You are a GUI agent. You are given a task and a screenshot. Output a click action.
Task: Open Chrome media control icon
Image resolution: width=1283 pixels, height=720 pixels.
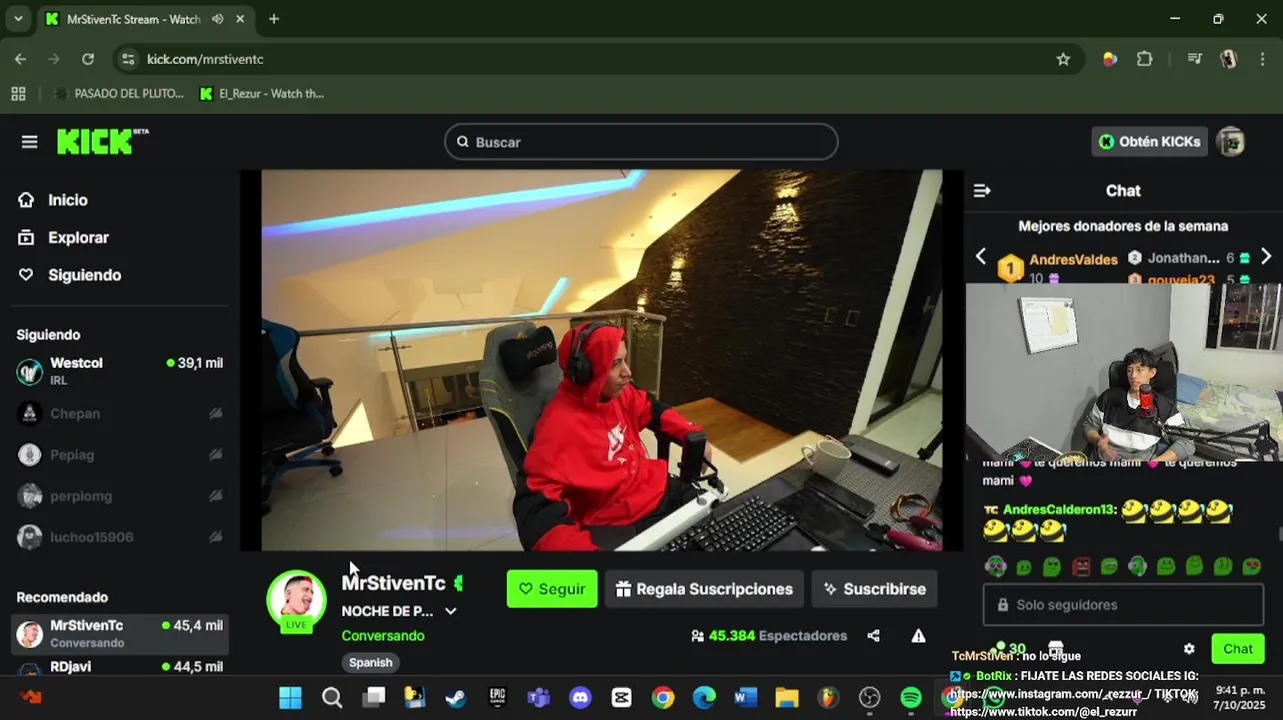point(1194,59)
